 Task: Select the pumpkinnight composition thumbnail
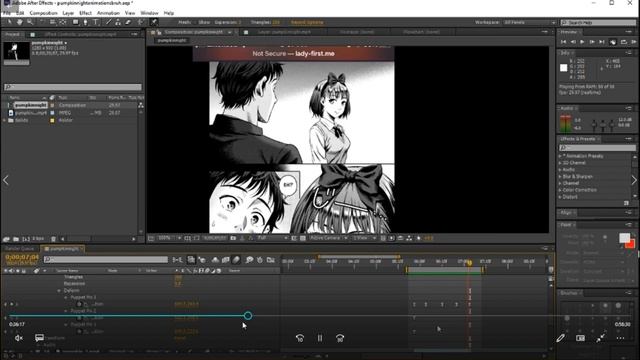point(16,53)
